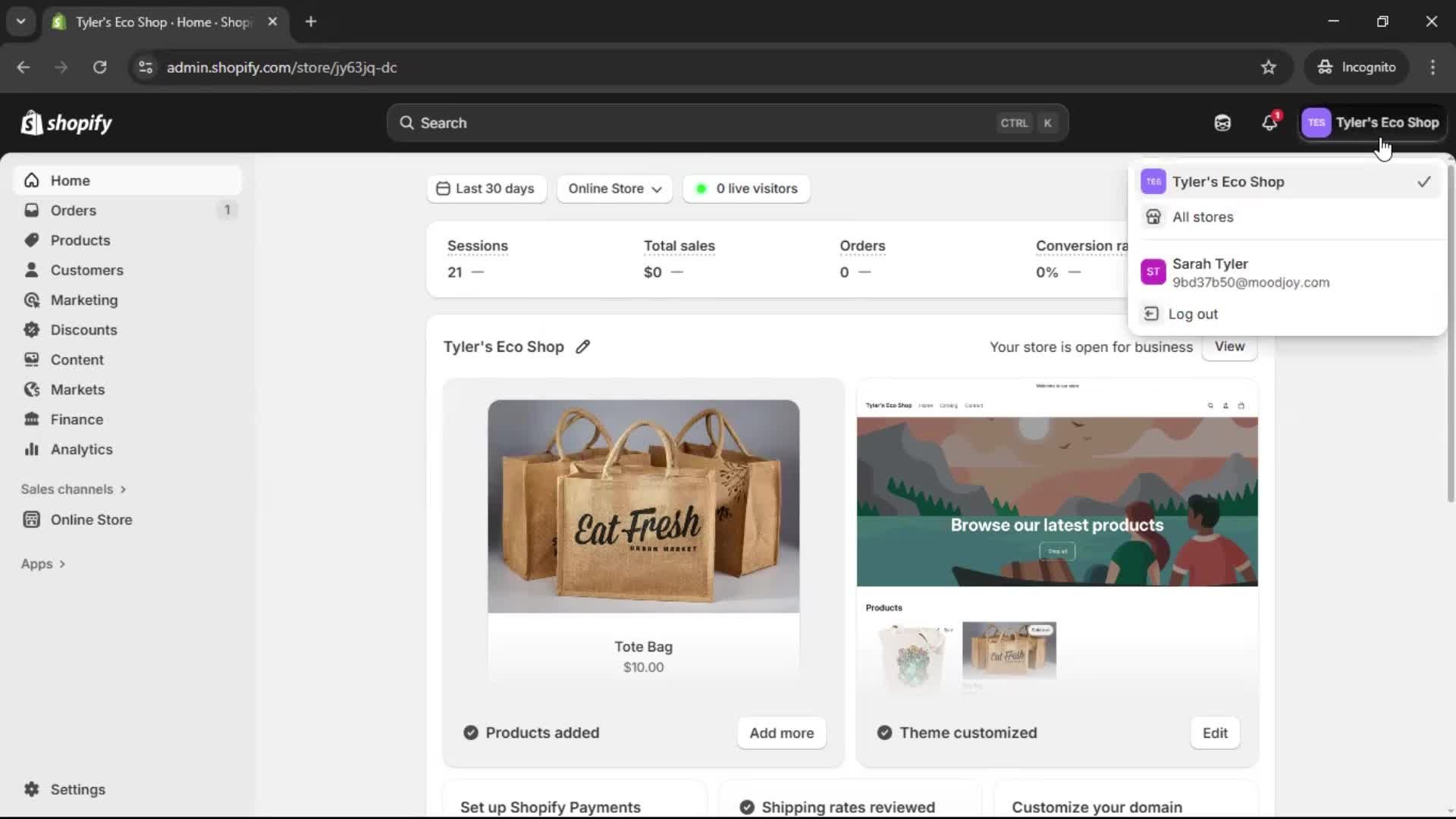Open the notifications bell
Screen dimensions: 1456x819
1269,123
